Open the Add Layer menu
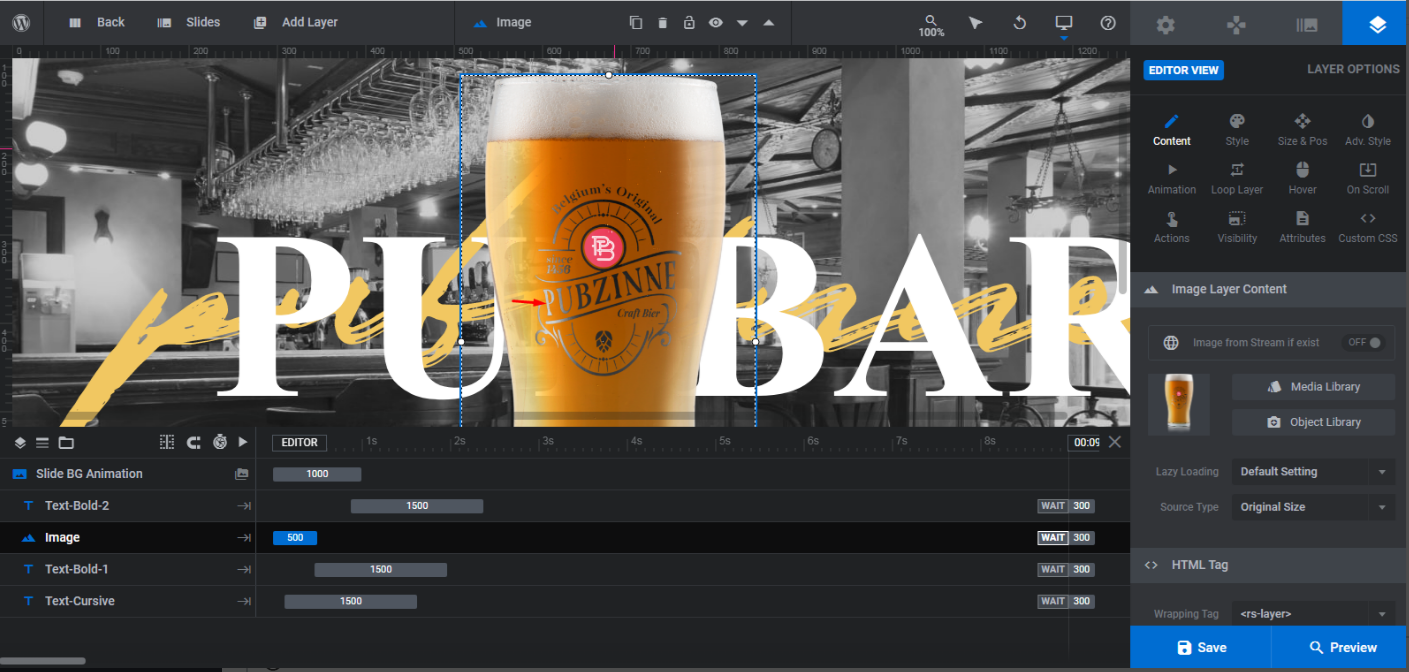The height and width of the screenshot is (672, 1409). point(295,22)
